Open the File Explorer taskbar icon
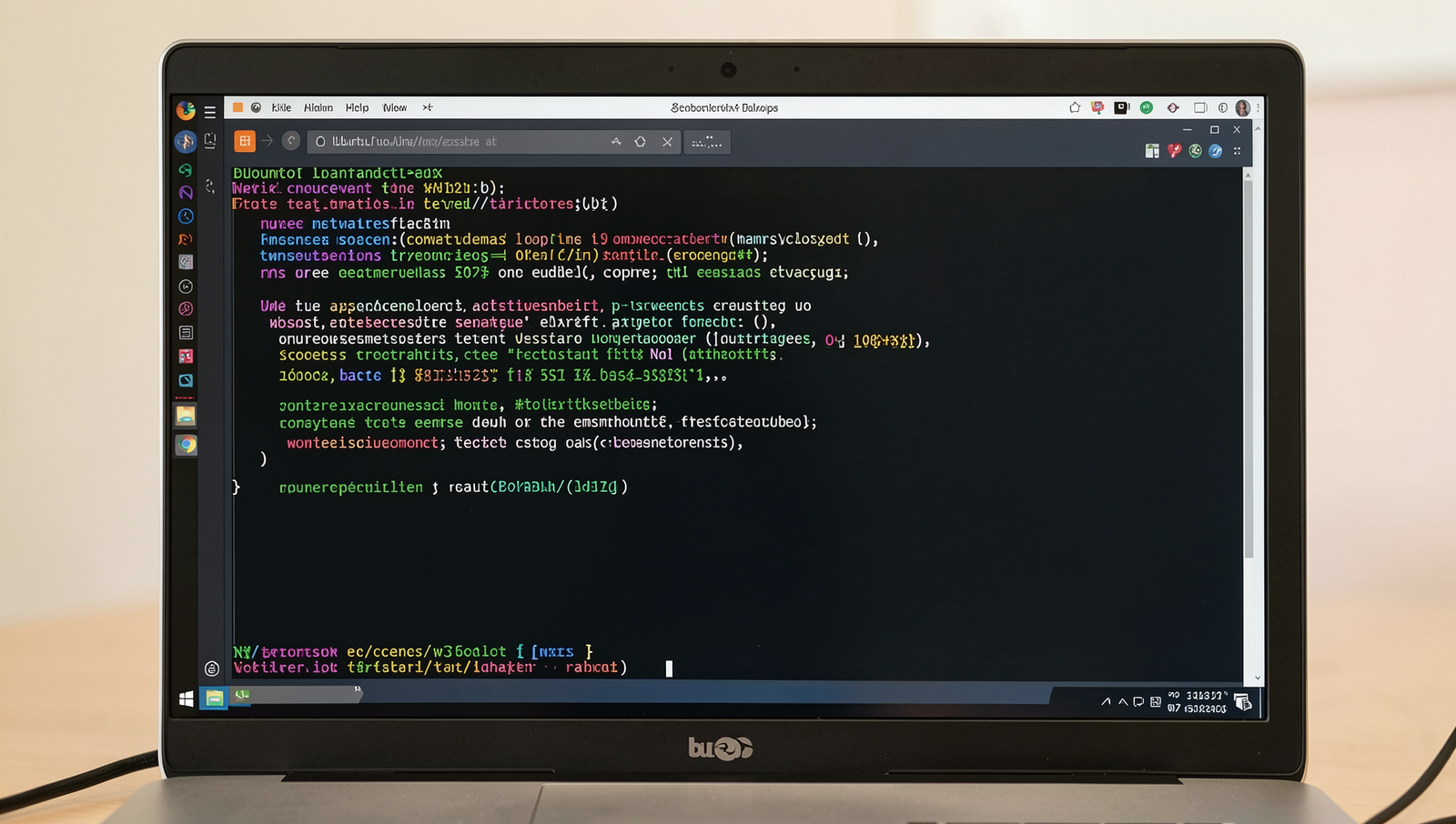The image size is (1456, 824). point(214,698)
